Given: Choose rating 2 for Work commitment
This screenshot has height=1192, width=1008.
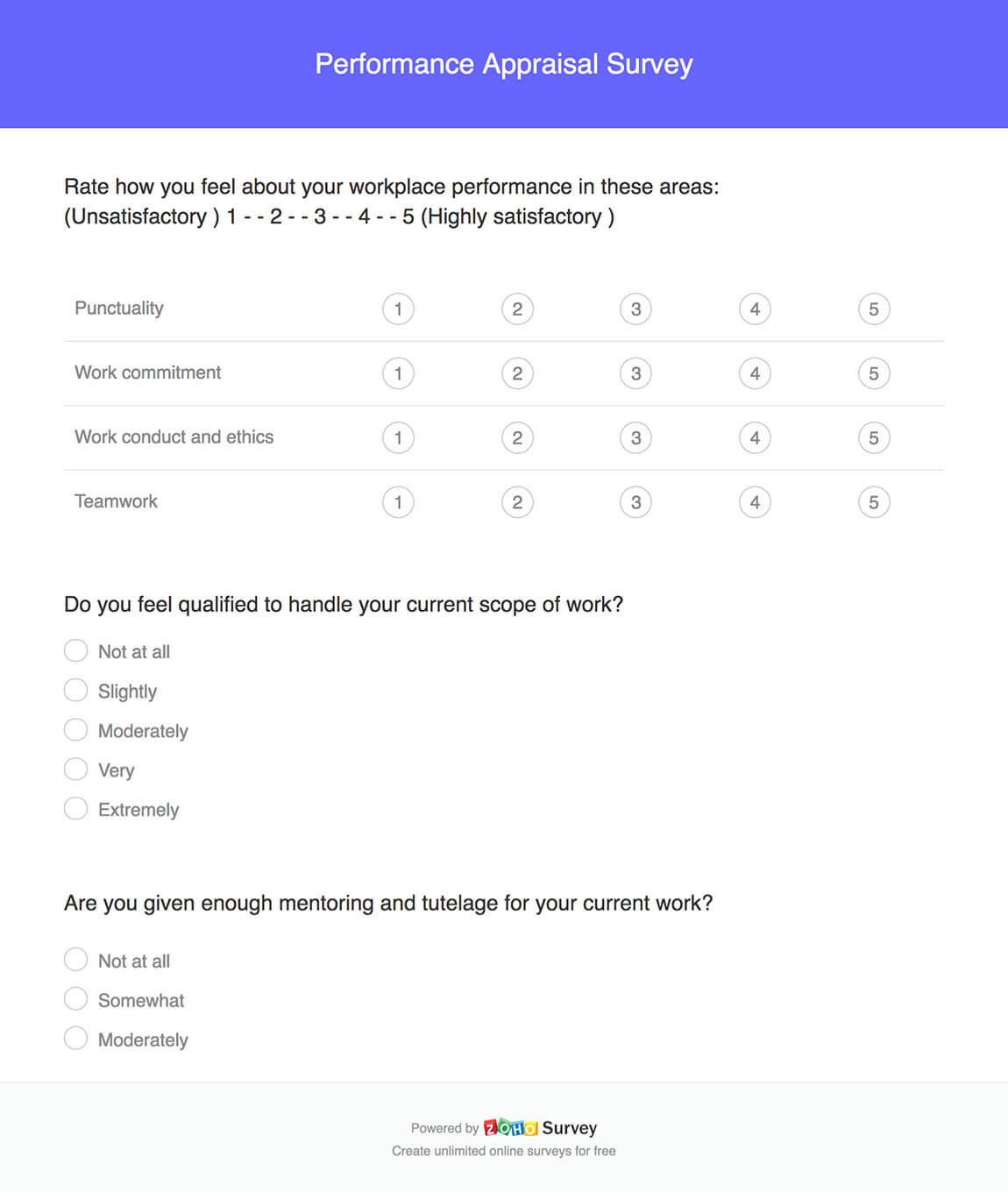Looking at the screenshot, I should 517,373.
